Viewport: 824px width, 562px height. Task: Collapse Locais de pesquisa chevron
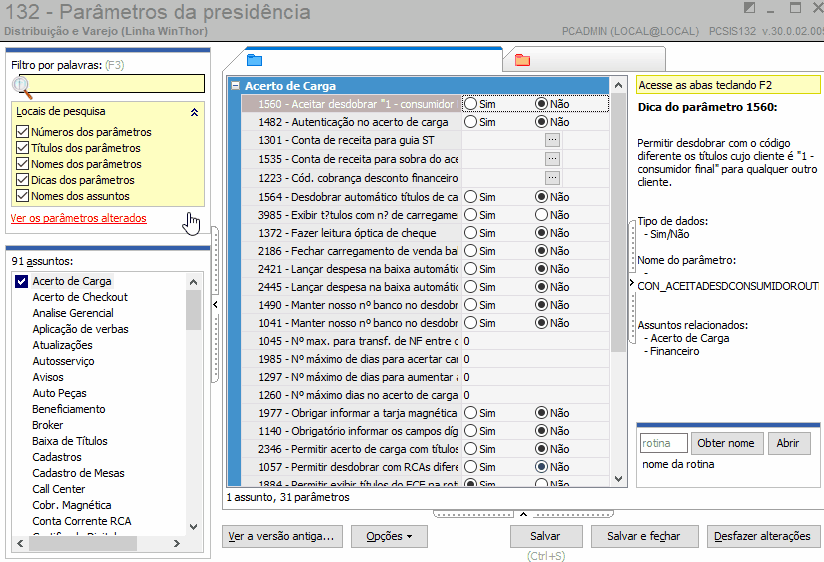pyautogui.click(x=194, y=112)
